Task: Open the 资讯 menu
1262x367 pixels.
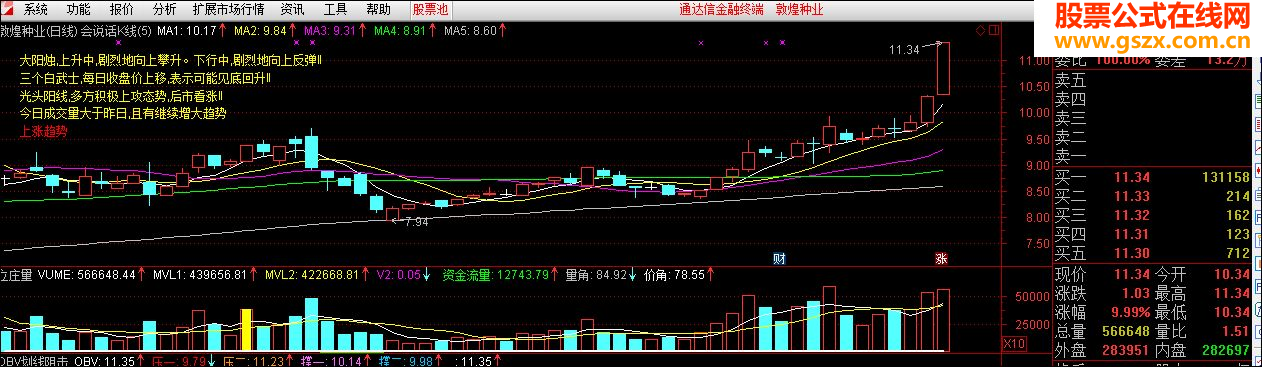Action: coord(292,9)
